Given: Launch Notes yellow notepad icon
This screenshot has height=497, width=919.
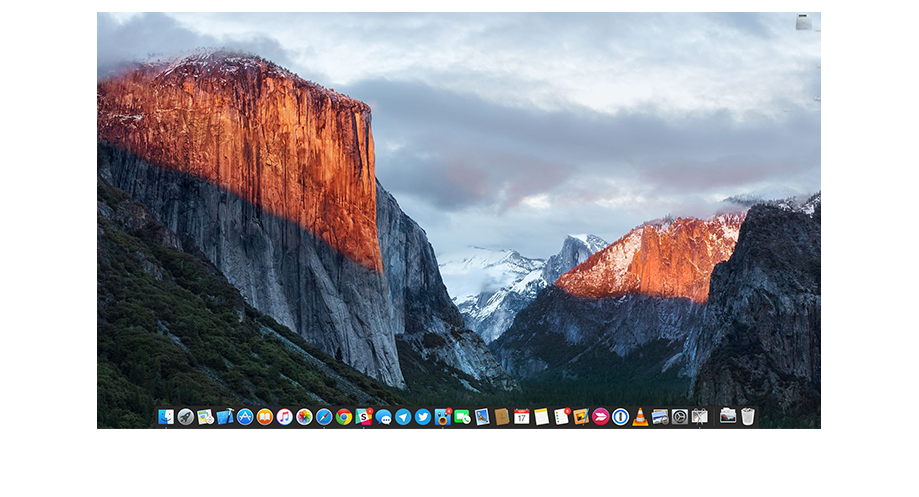Looking at the screenshot, I should click(x=542, y=417).
